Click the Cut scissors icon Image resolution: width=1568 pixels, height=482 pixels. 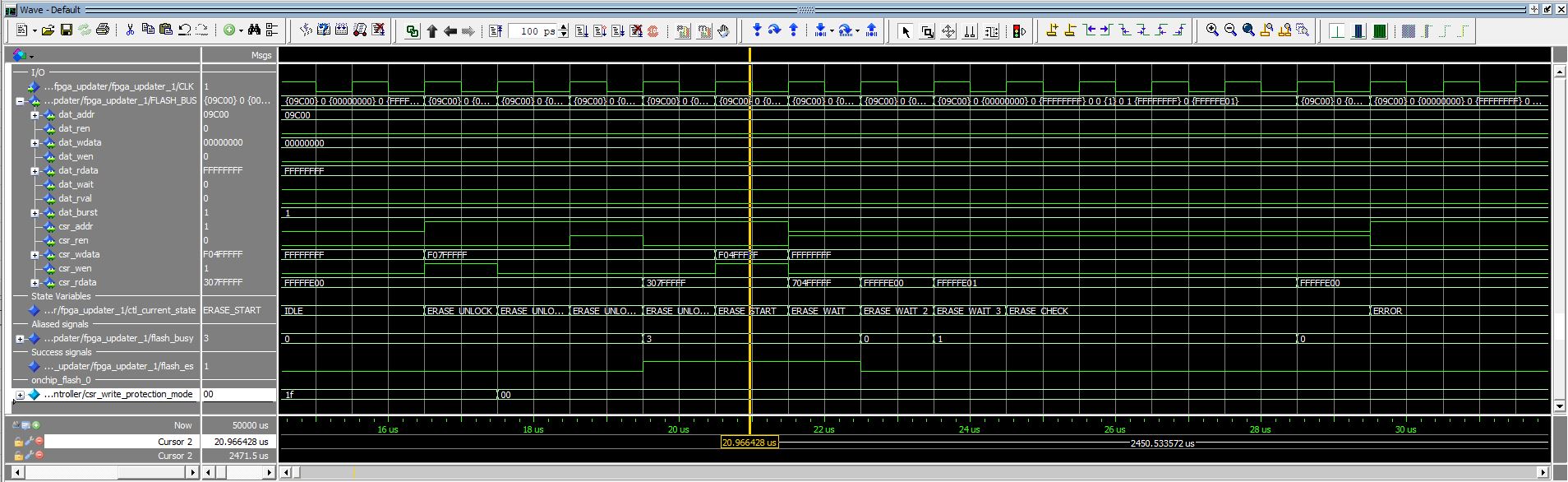pos(130,30)
